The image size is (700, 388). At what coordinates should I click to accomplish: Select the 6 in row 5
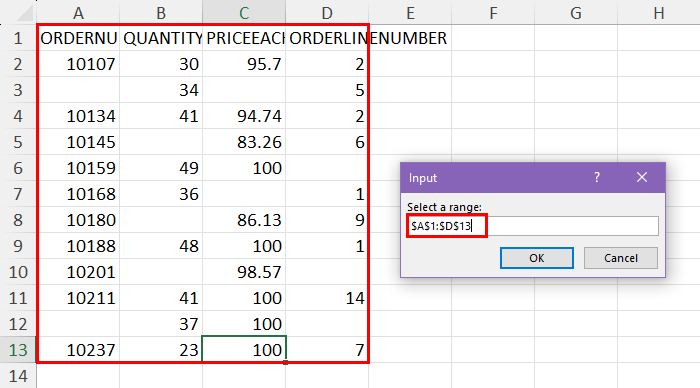327,142
